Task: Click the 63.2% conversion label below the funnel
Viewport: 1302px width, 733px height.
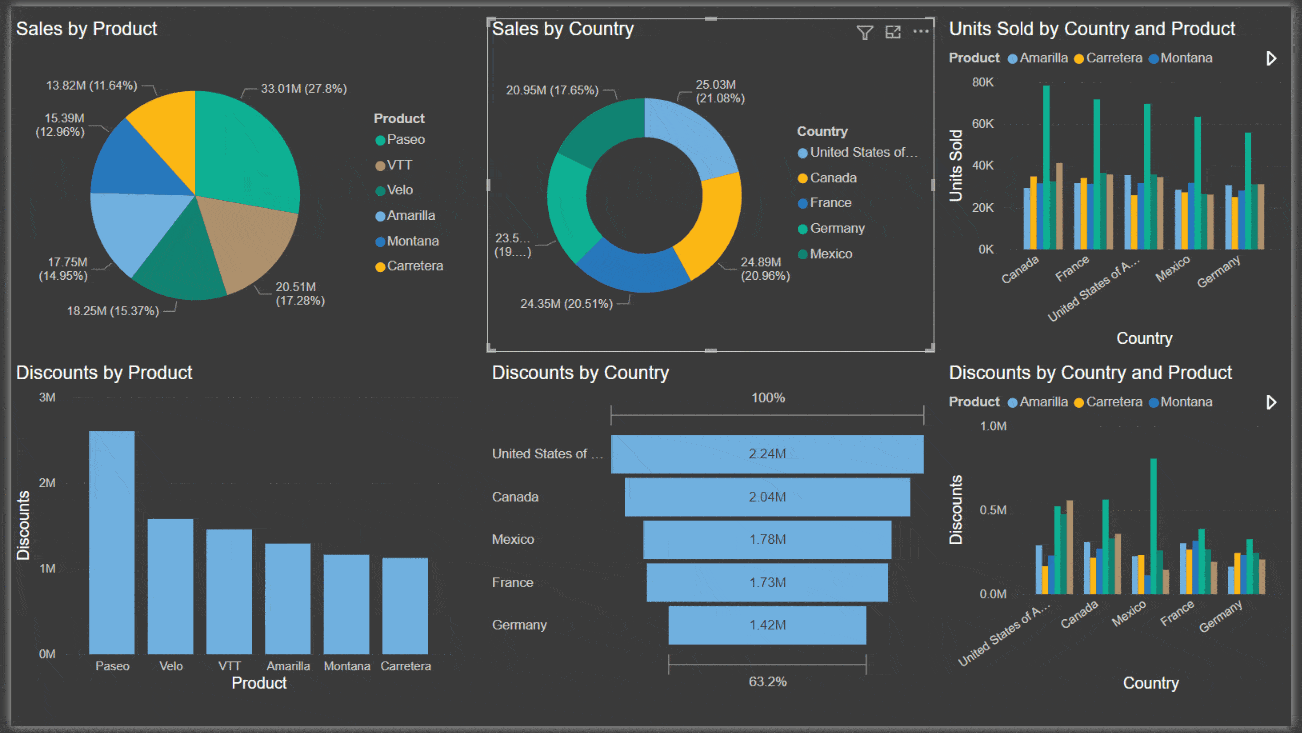Action: click(767, 681)
